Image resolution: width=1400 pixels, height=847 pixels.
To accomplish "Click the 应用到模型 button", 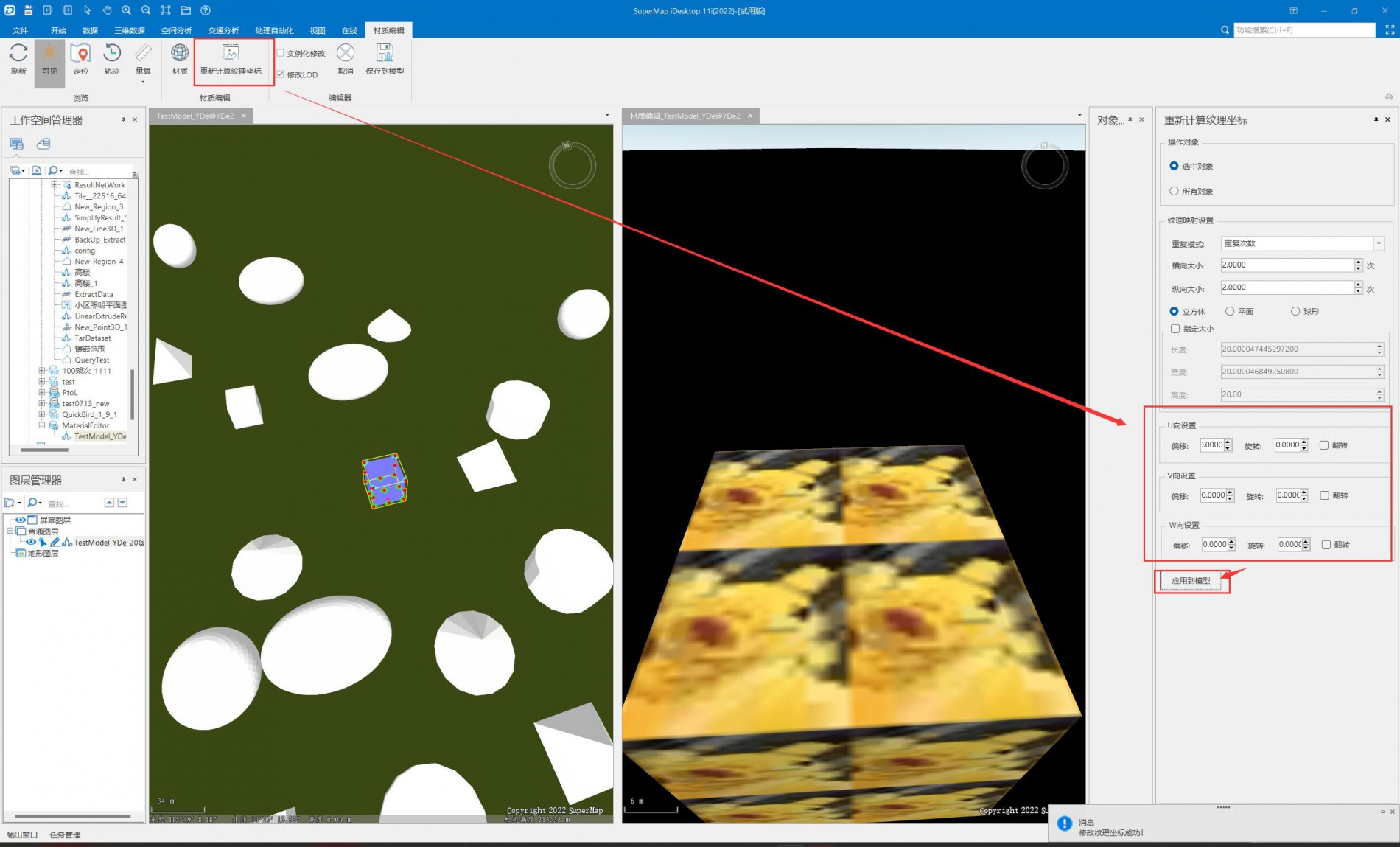I will click(1191, 581).
